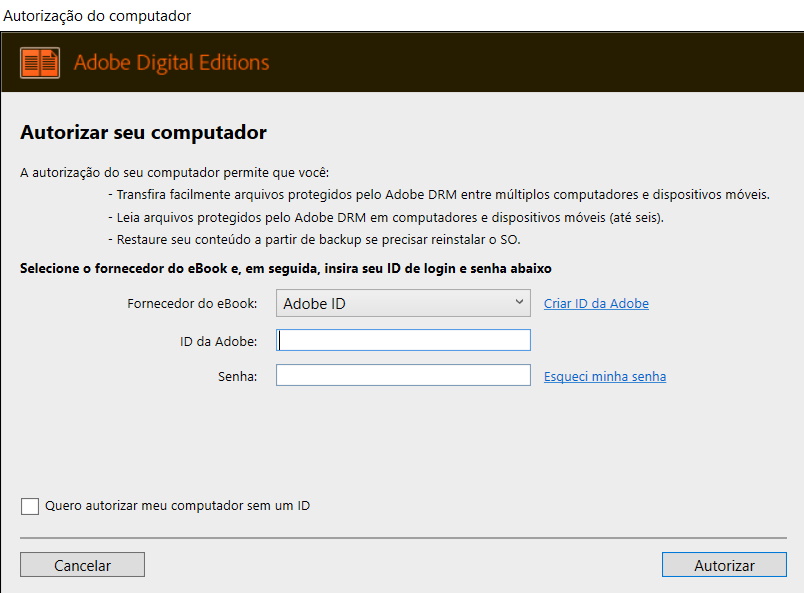Viewport: 804px width, 593px height.
Task: Click the 'Senha:' label
Action: [237, 377]
